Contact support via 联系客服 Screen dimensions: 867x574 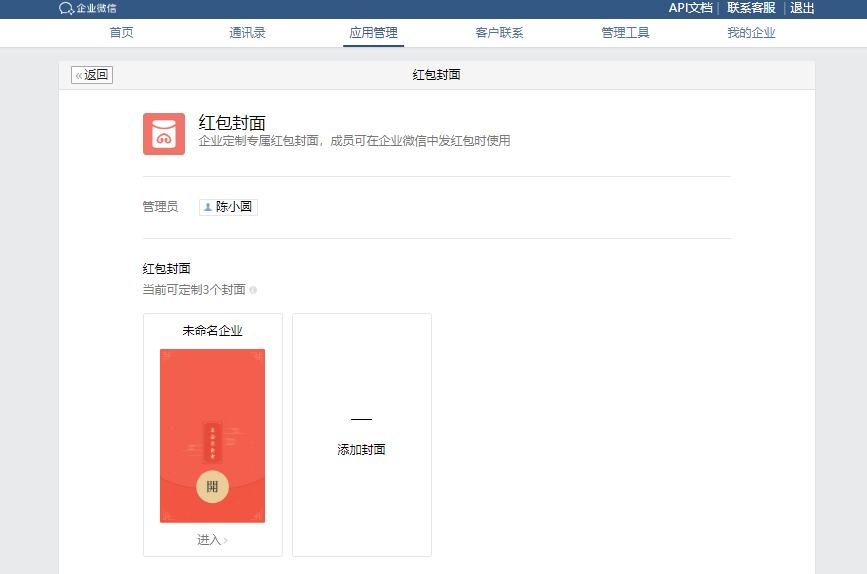point(750,8)
